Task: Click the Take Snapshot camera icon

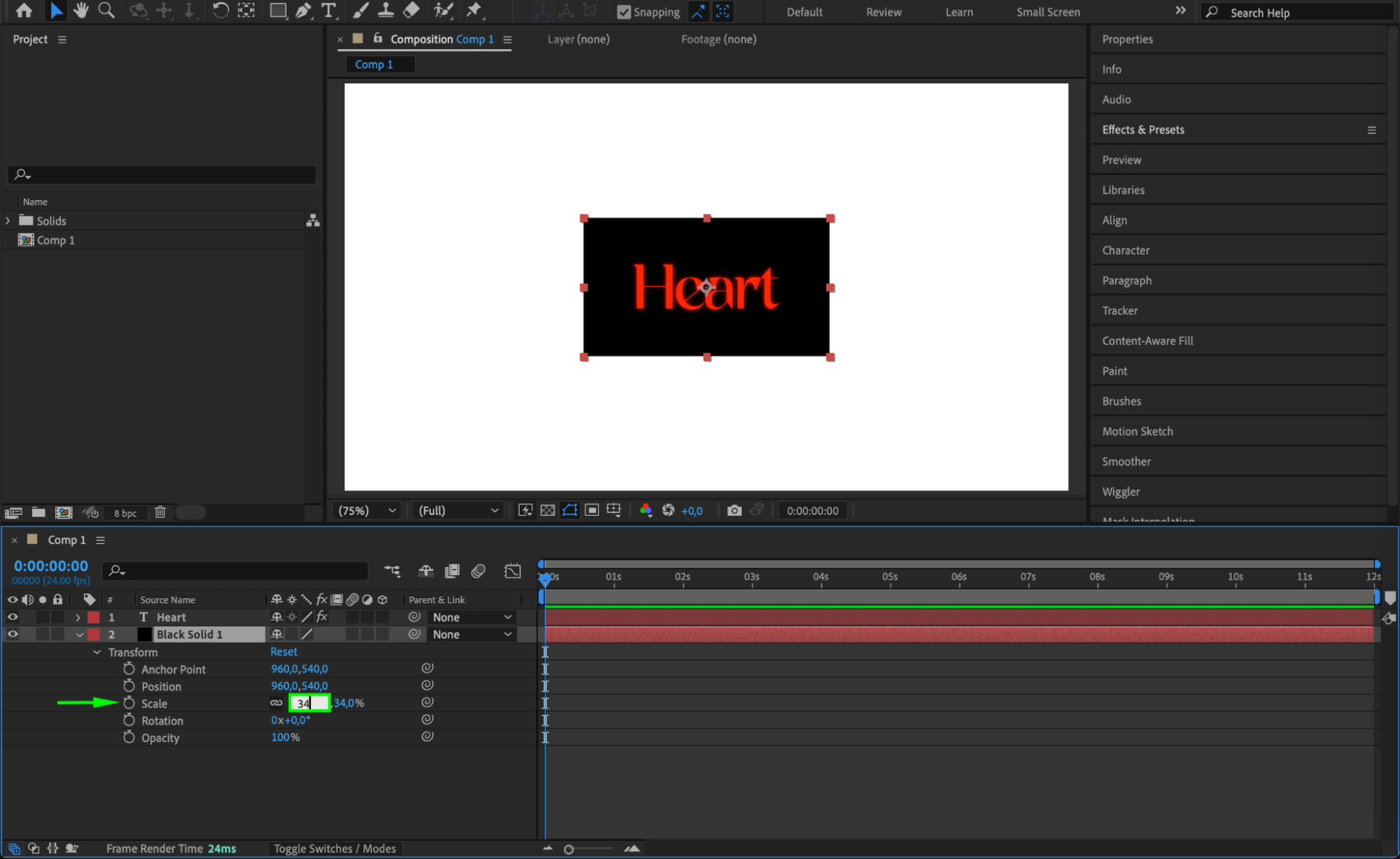Action: tap(734, 511)
